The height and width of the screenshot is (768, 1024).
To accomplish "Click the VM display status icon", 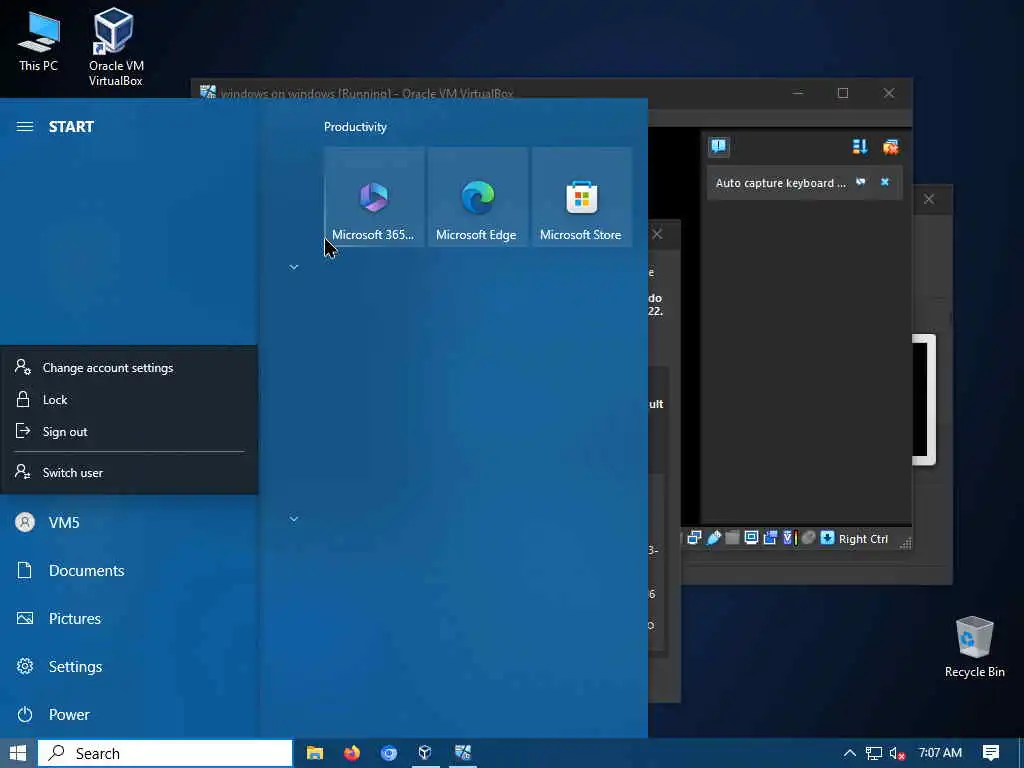I will click(751, 537).
